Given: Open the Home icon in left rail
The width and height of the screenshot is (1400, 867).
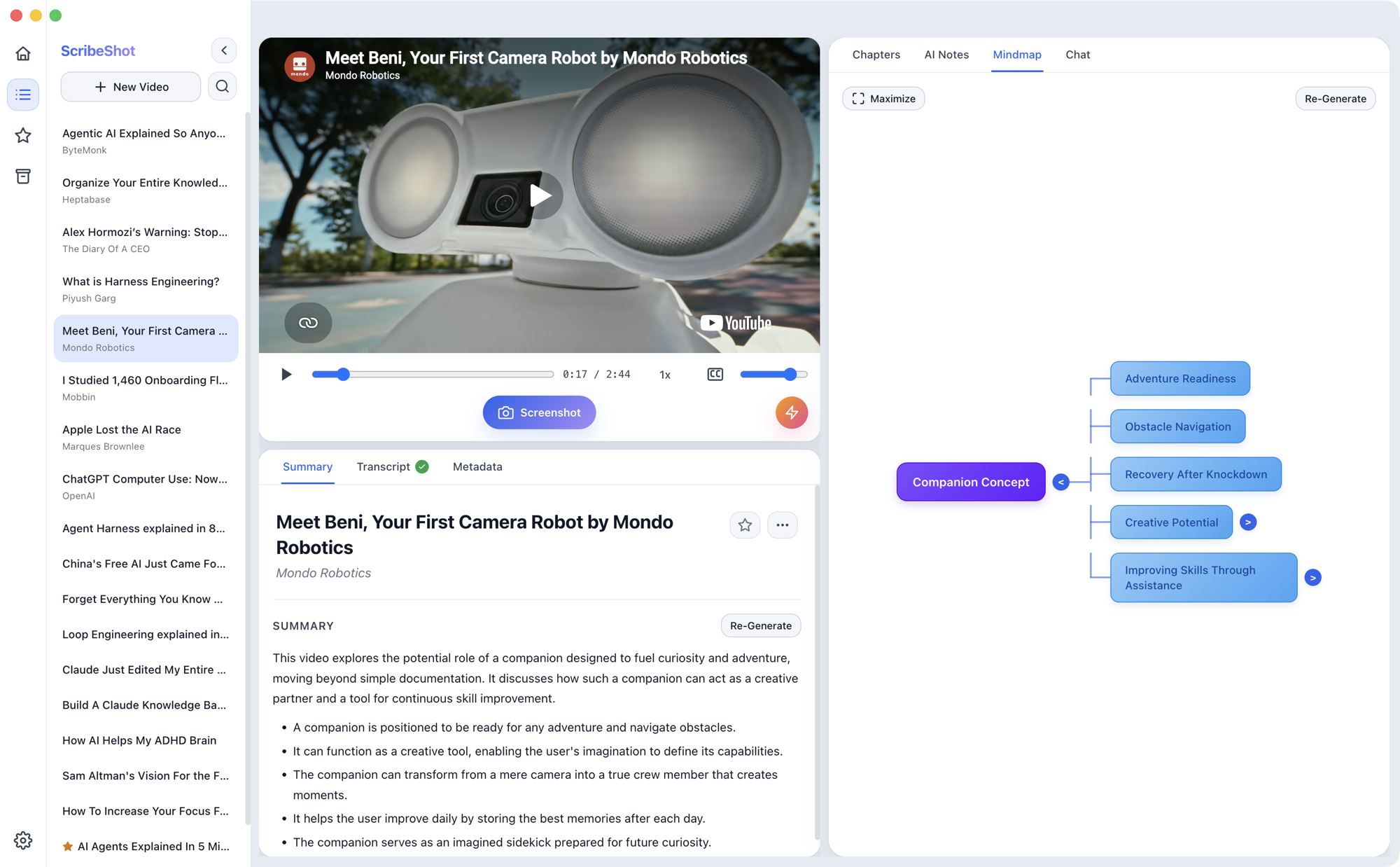Looking at the screenshot, I should [23, 53].
